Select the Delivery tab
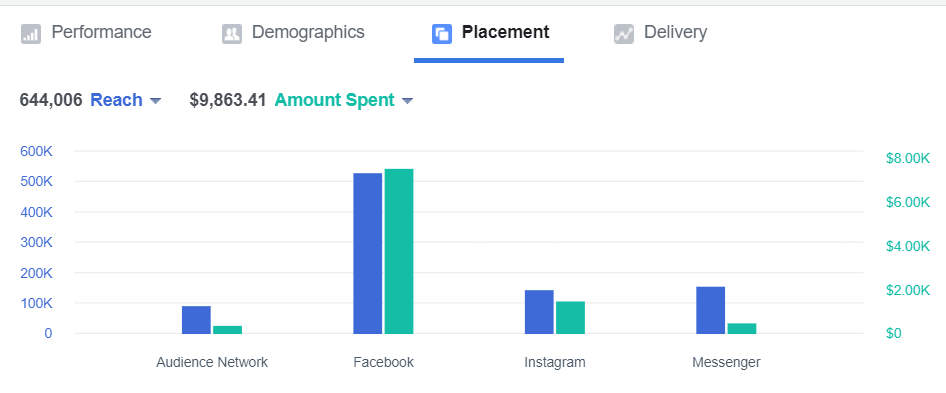 pos(660,33)
